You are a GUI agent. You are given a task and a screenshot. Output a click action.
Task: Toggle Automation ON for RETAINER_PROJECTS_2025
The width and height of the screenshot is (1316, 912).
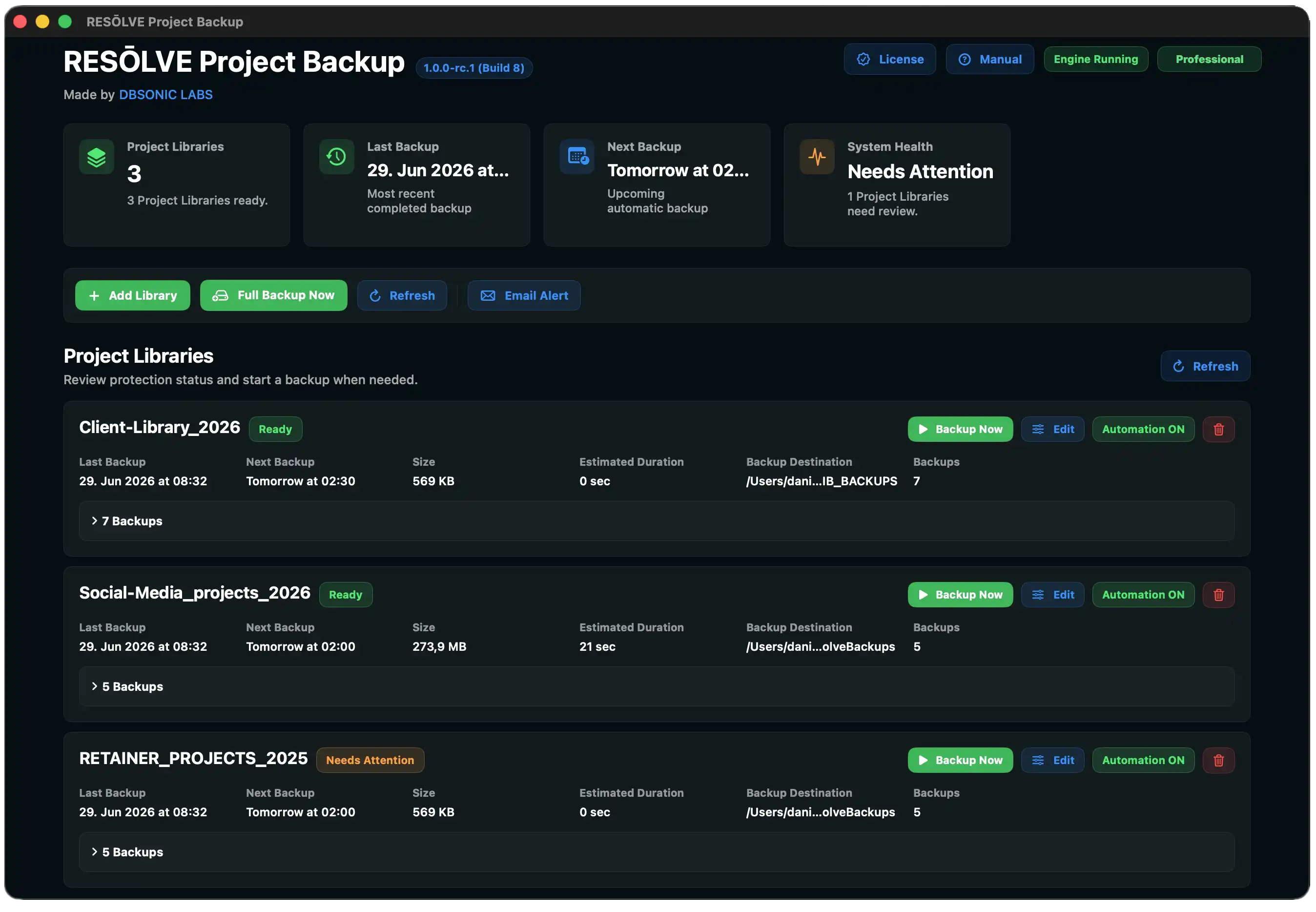(x=1143, y=761)
